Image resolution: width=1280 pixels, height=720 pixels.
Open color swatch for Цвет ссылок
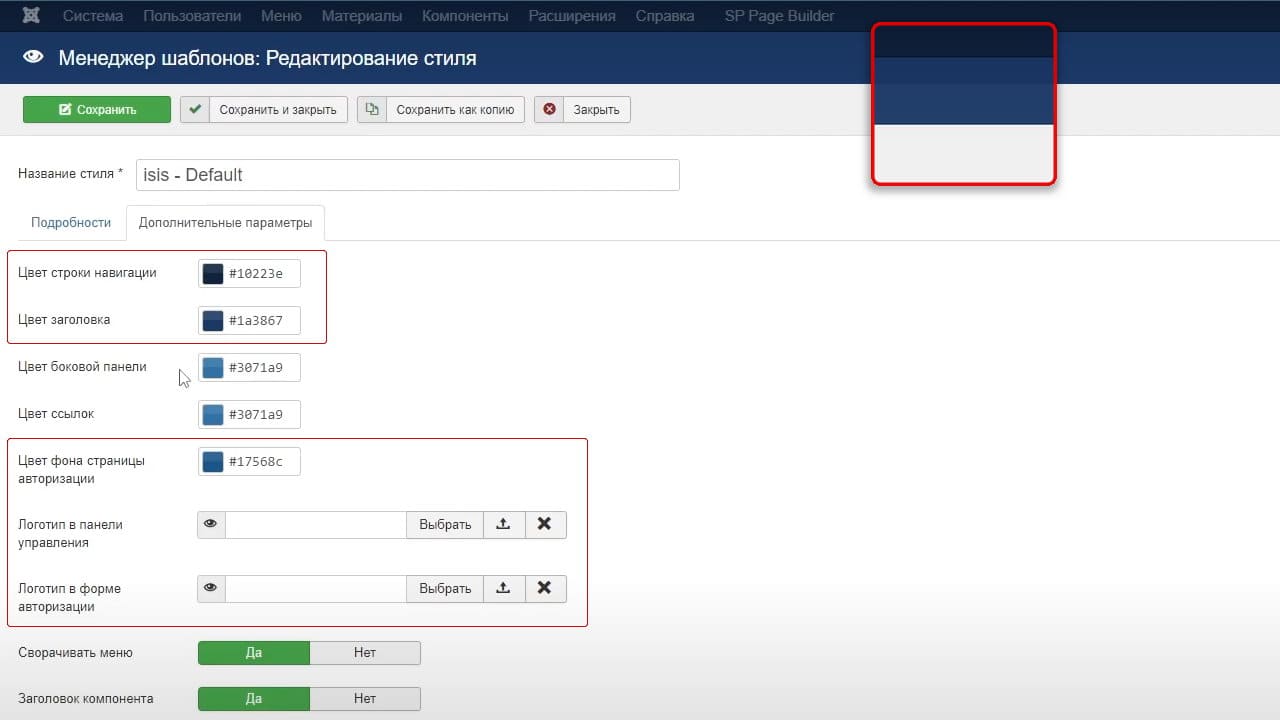tap(213, 414)
